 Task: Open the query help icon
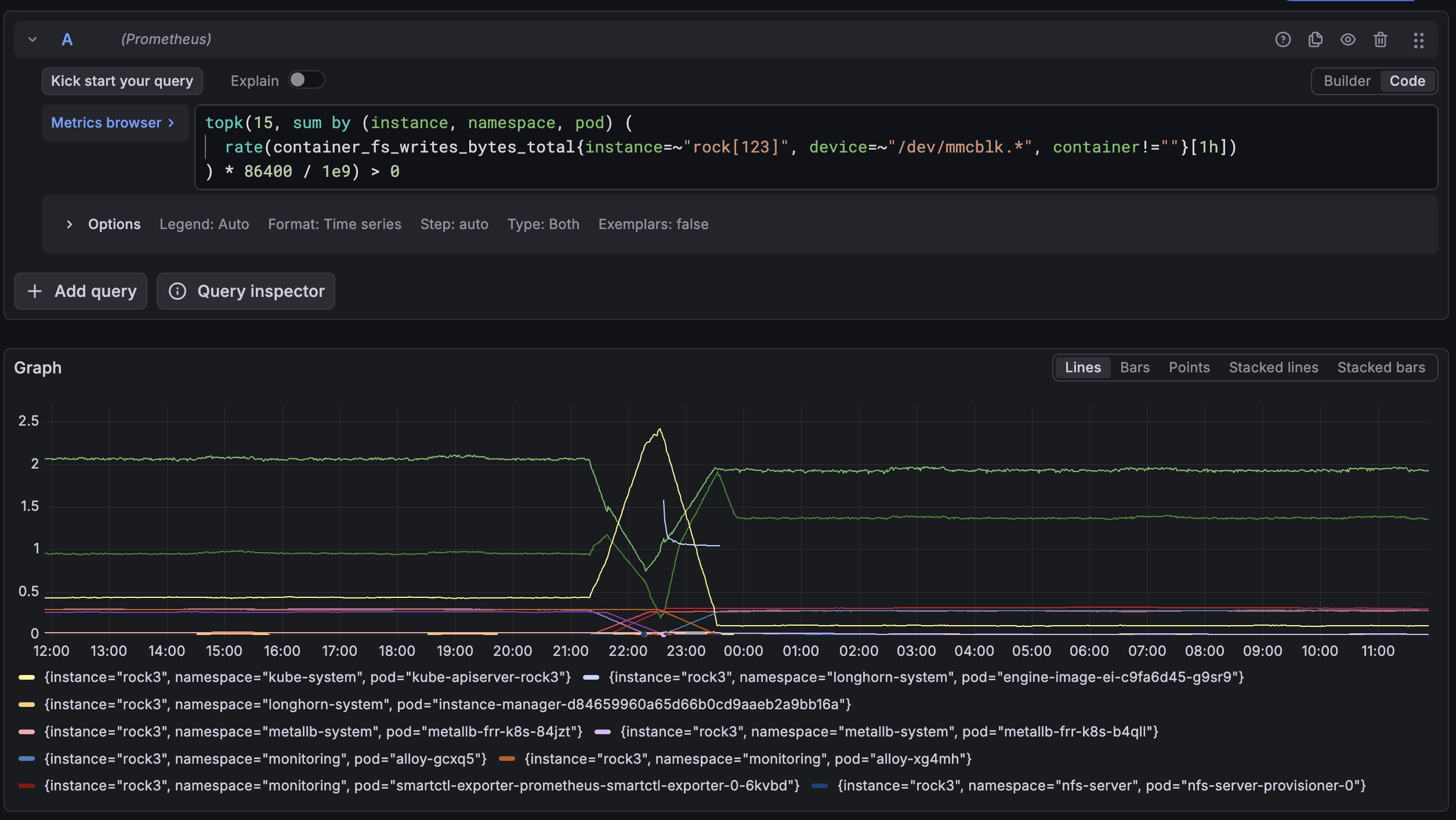pyautogui.click(x=1283, y=39)
